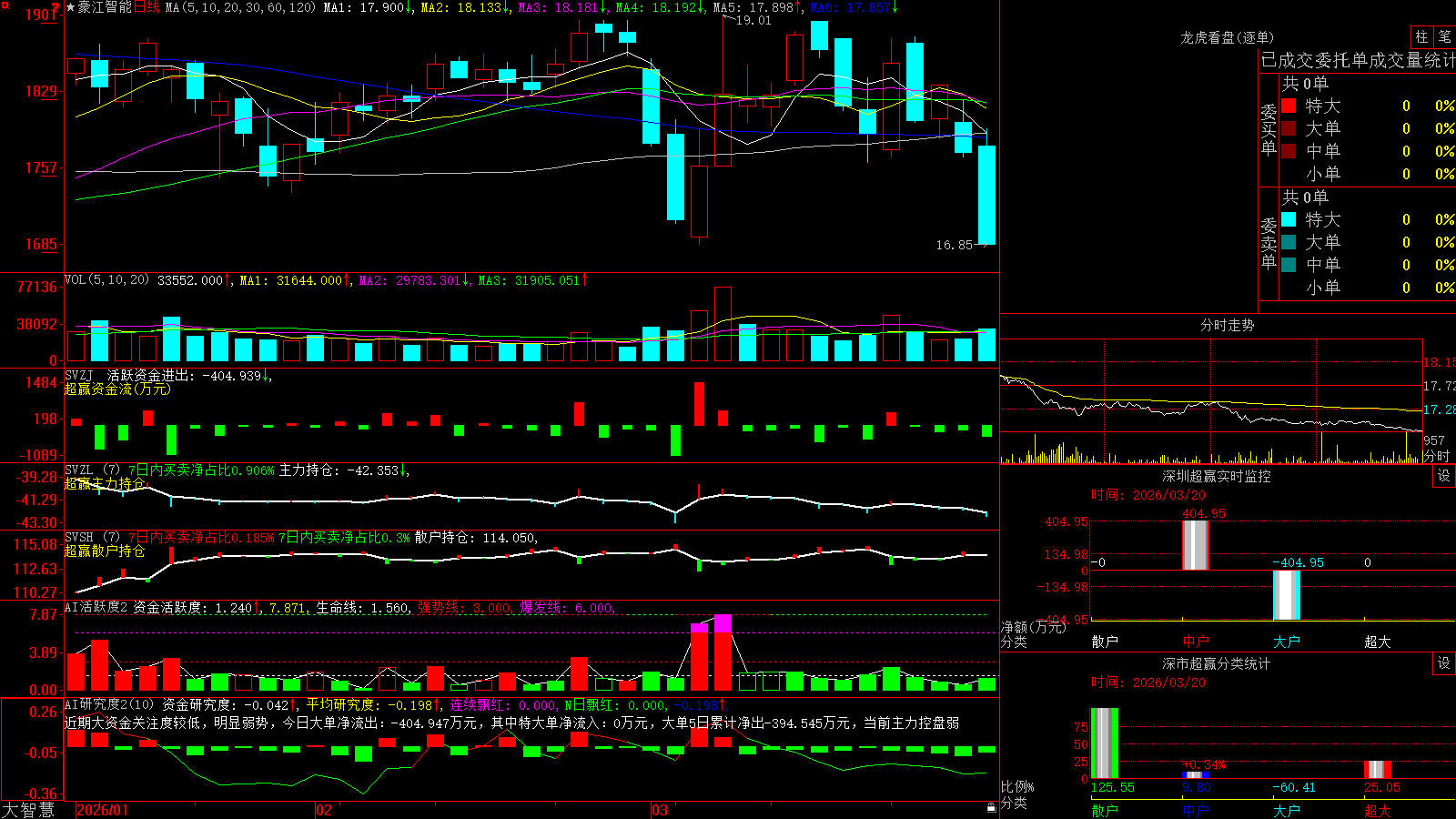Click the 19.01 high price annotation
1456x819 pixels.
753,20
